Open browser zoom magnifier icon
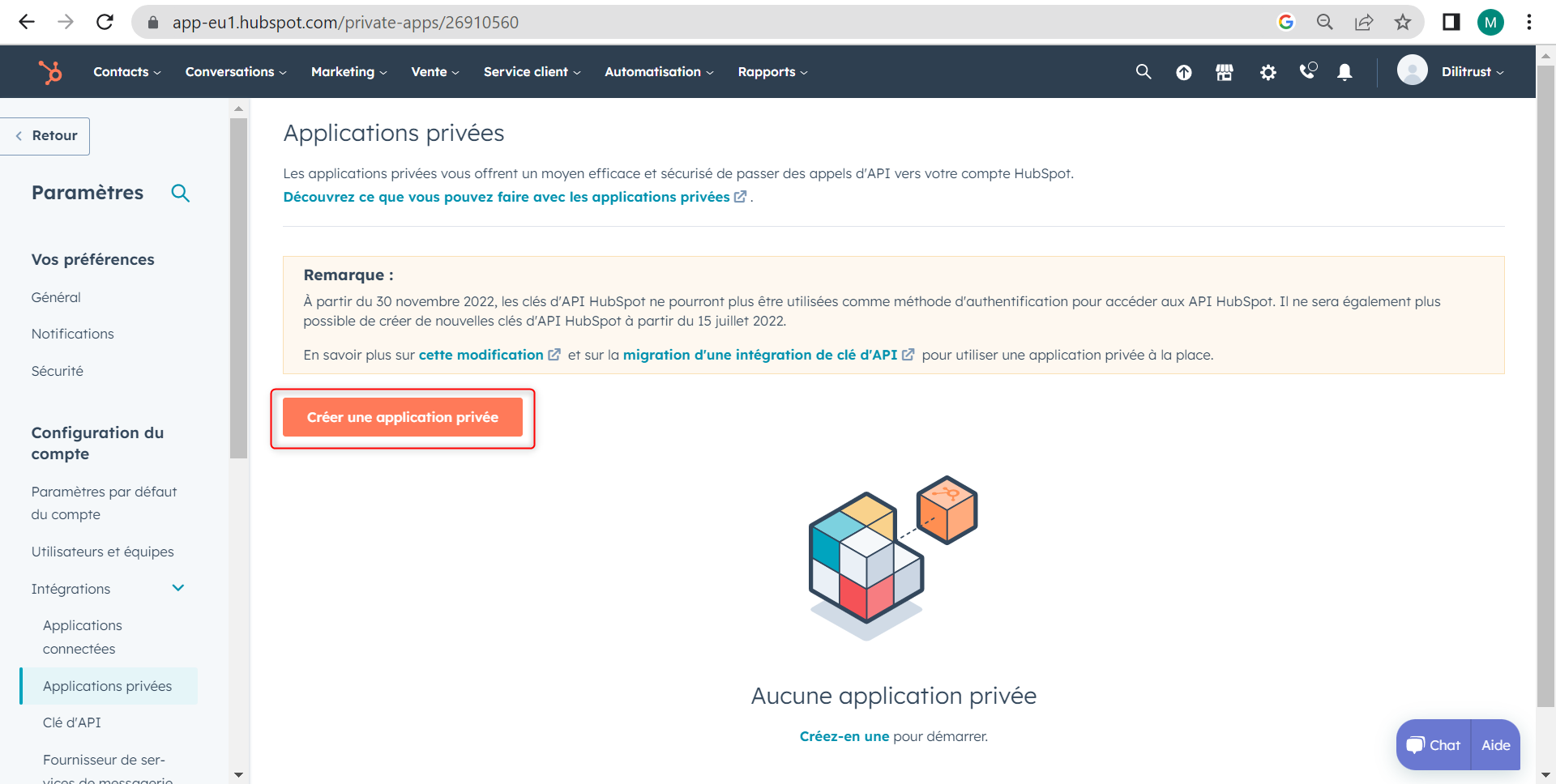Viewport: 1556px width, 784px height. pyautogui.click(x=1325, y=22)
